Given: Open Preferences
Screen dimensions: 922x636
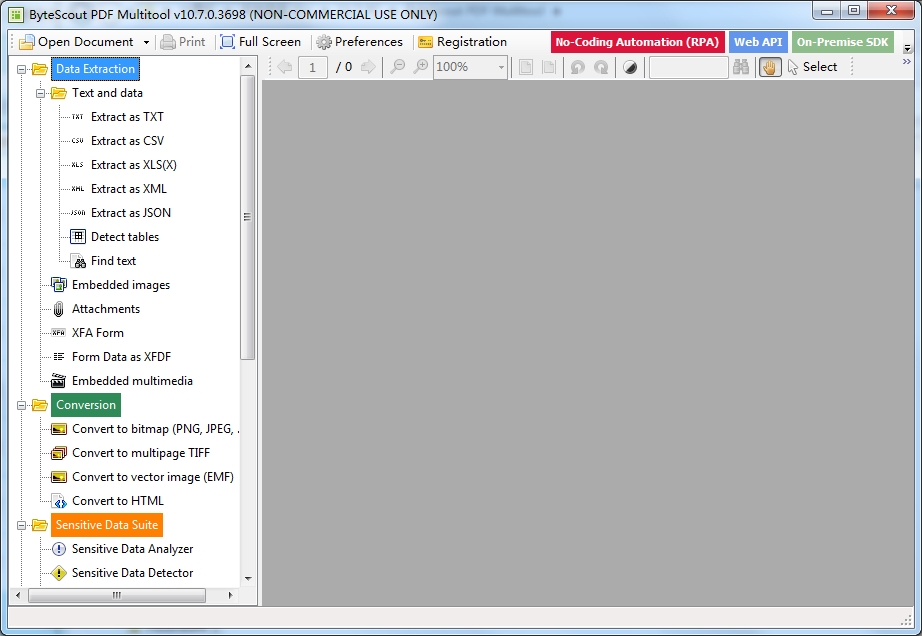Looking at the screenshot, I should (359, 42).
